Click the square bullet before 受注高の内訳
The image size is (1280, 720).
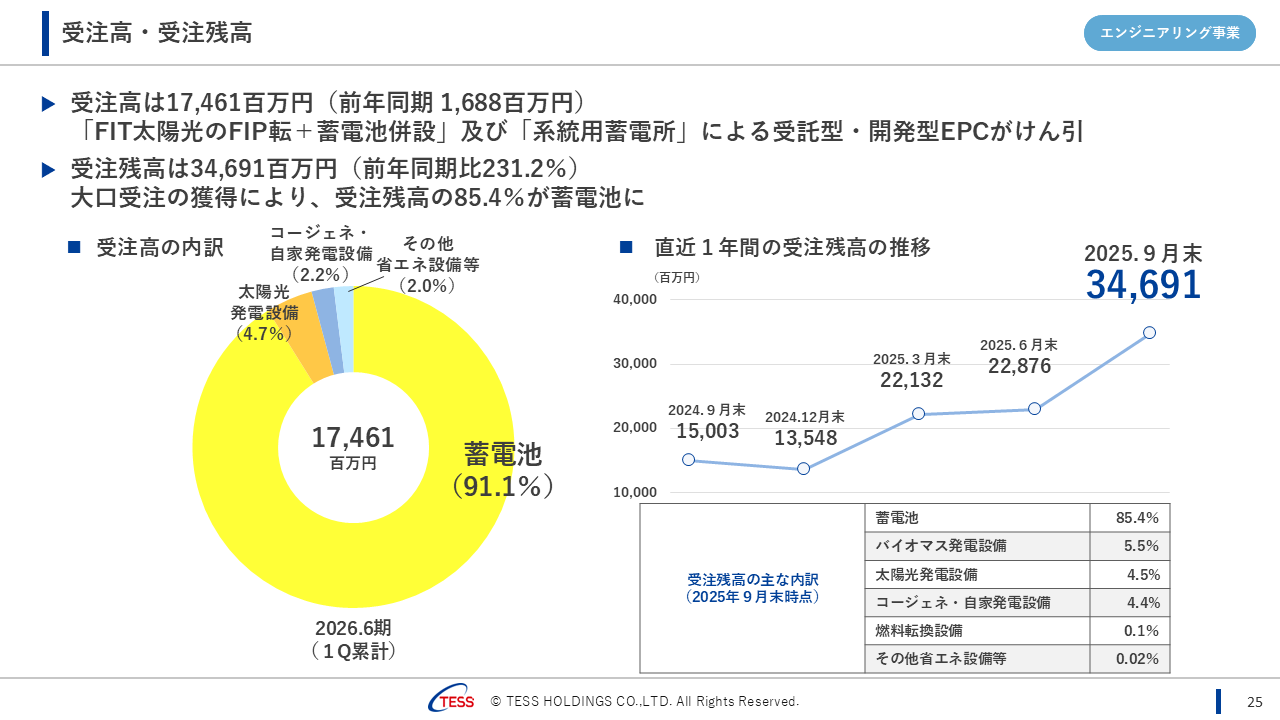click(73, 247)
